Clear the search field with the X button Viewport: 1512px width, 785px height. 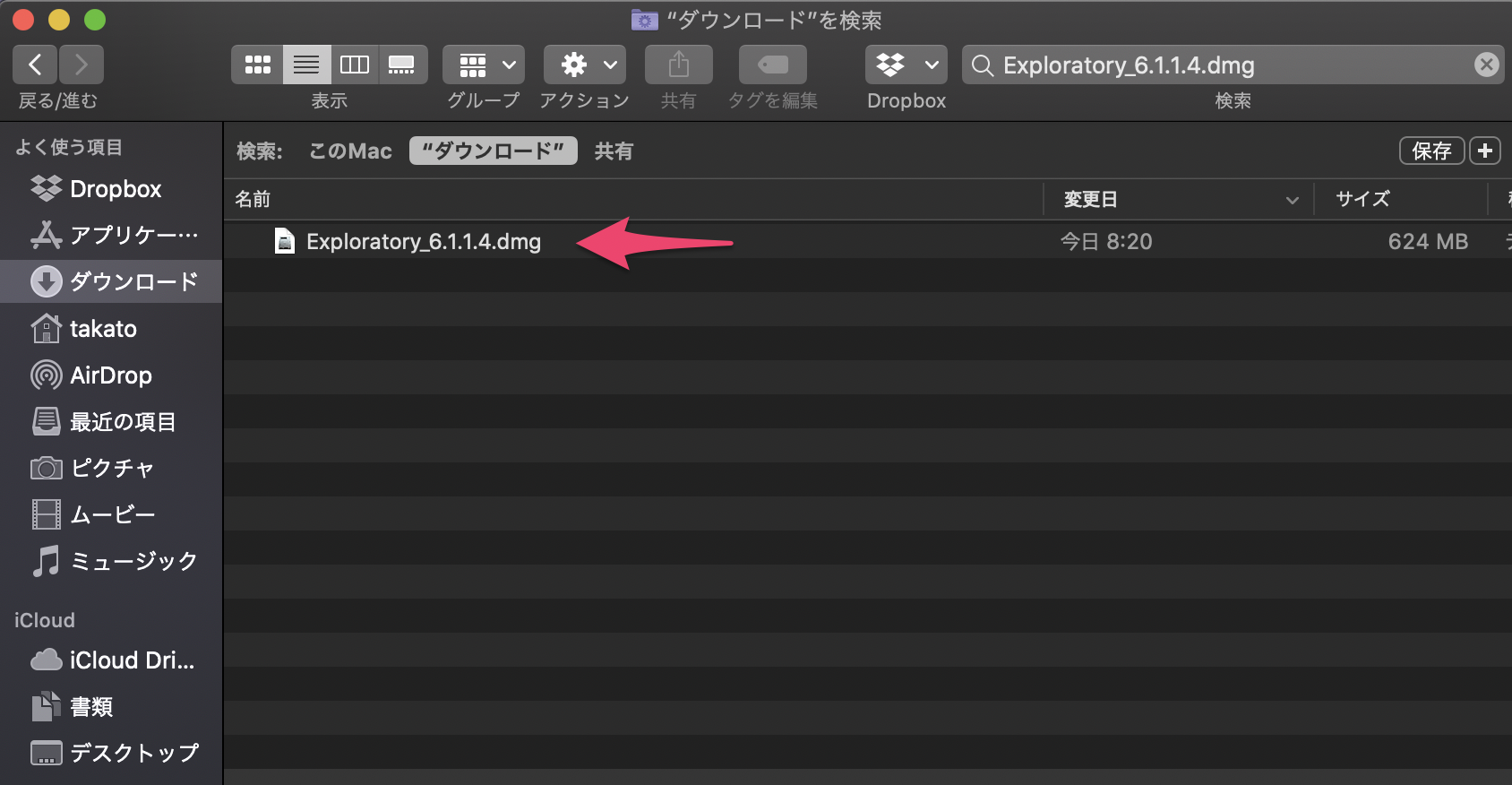pos(1486,65)
